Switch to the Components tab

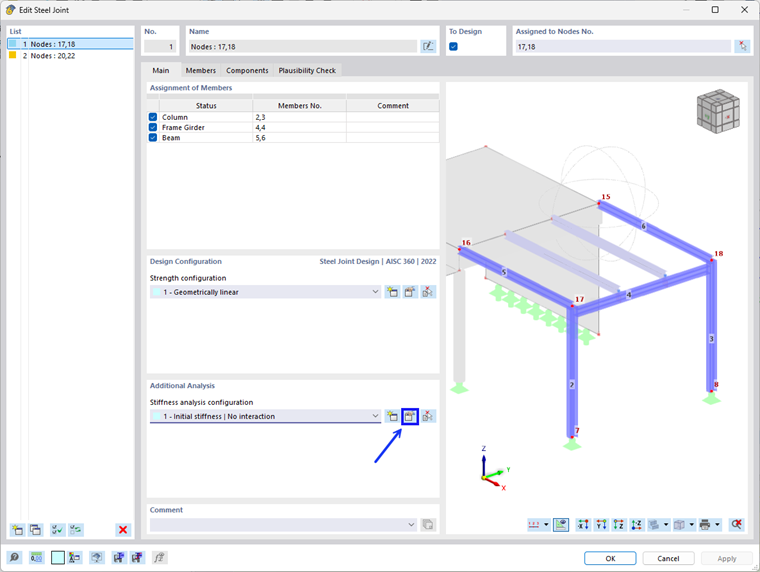click(x=247, y=70)
